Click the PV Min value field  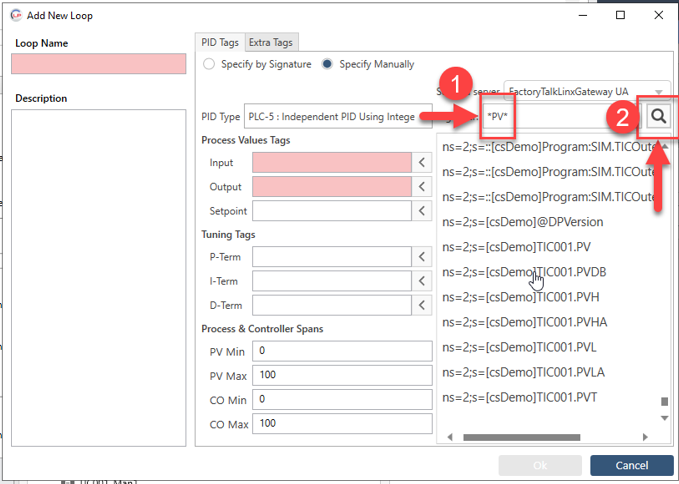click(x=342, y=351)
